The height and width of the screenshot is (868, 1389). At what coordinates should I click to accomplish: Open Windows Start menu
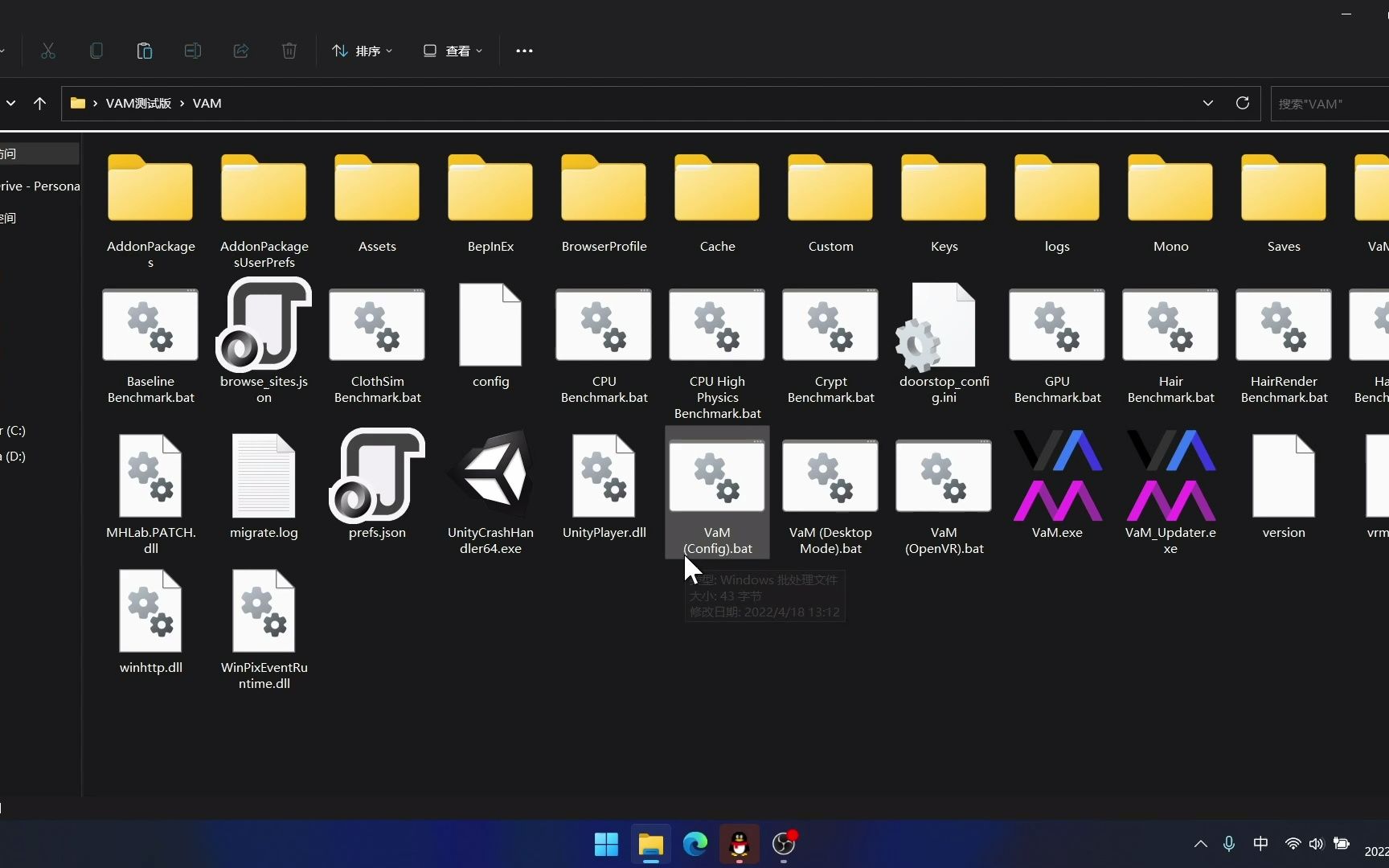coord(606,844)
